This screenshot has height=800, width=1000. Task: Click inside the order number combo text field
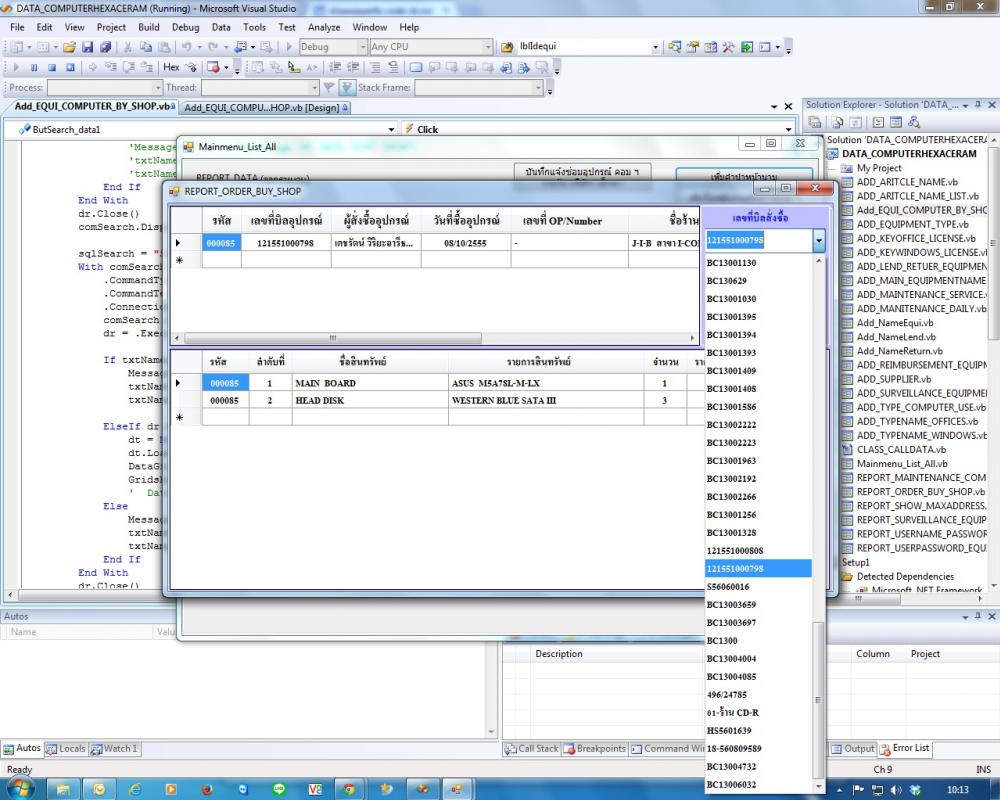coord(758,241)
